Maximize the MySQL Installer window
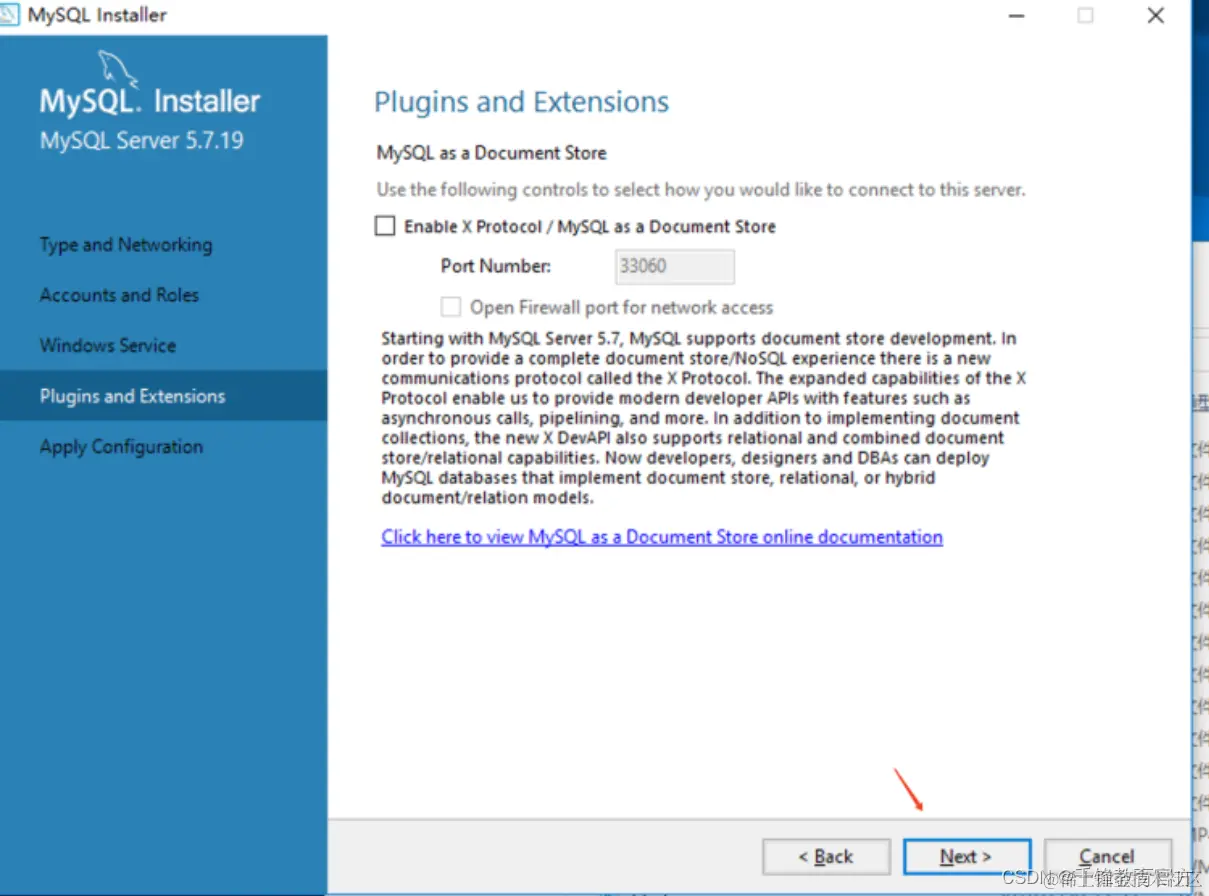Viewport: 1209px width, 896px height. (x=1085, y=15)
